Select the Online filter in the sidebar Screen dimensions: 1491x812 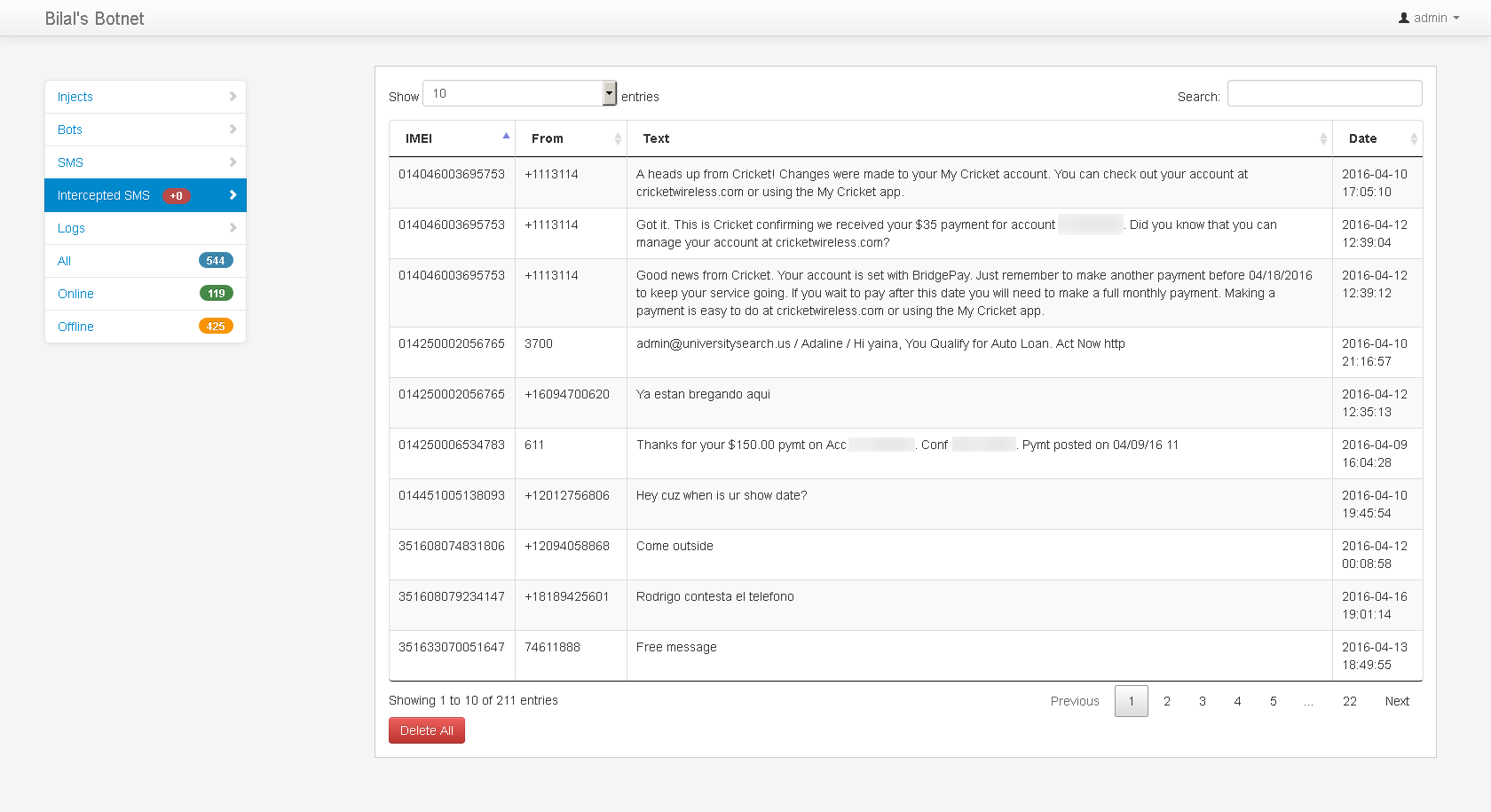(x=75, y=294)
